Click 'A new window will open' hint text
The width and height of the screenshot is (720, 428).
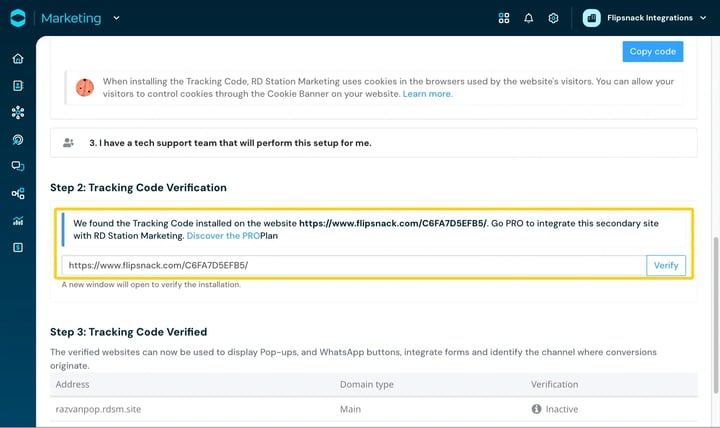click(x=151, y=285)
